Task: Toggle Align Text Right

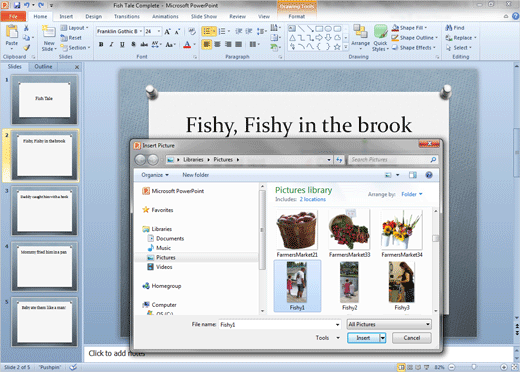Action: (x=228, y=44)
